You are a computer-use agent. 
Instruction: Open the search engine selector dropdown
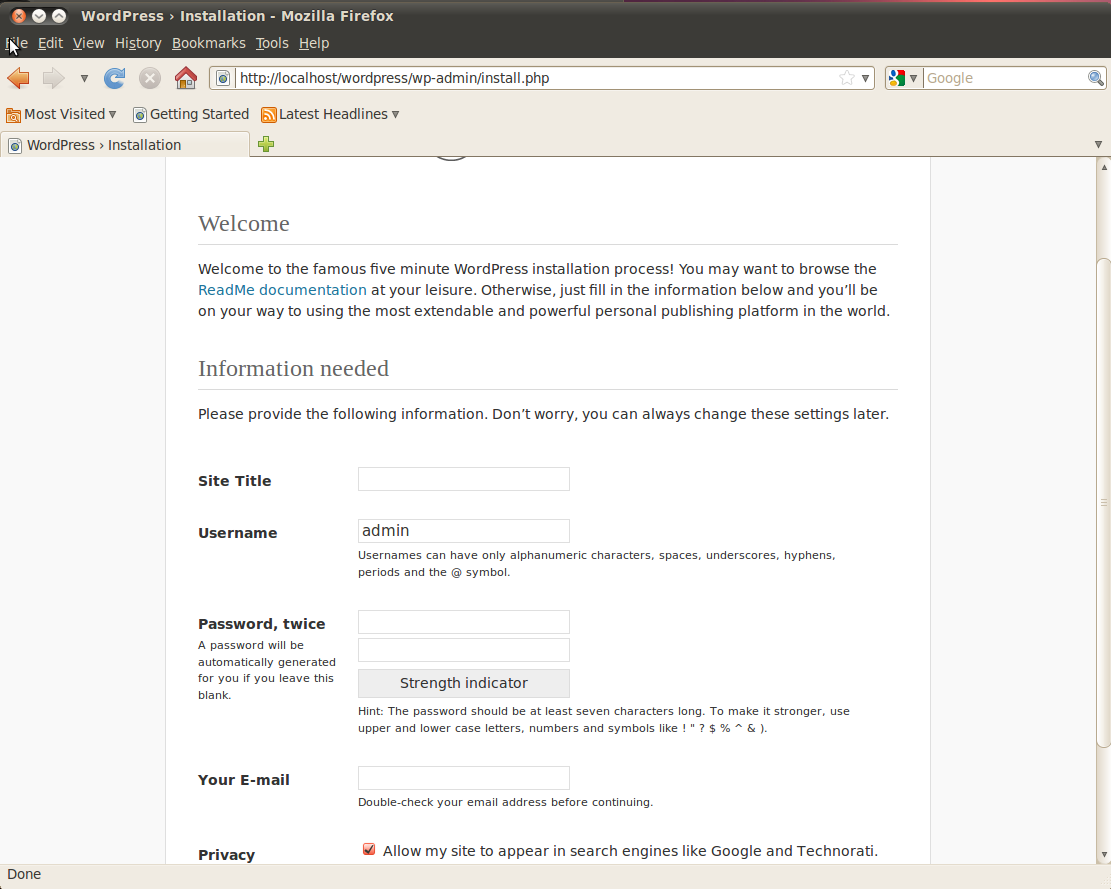(x=913, y=79)
